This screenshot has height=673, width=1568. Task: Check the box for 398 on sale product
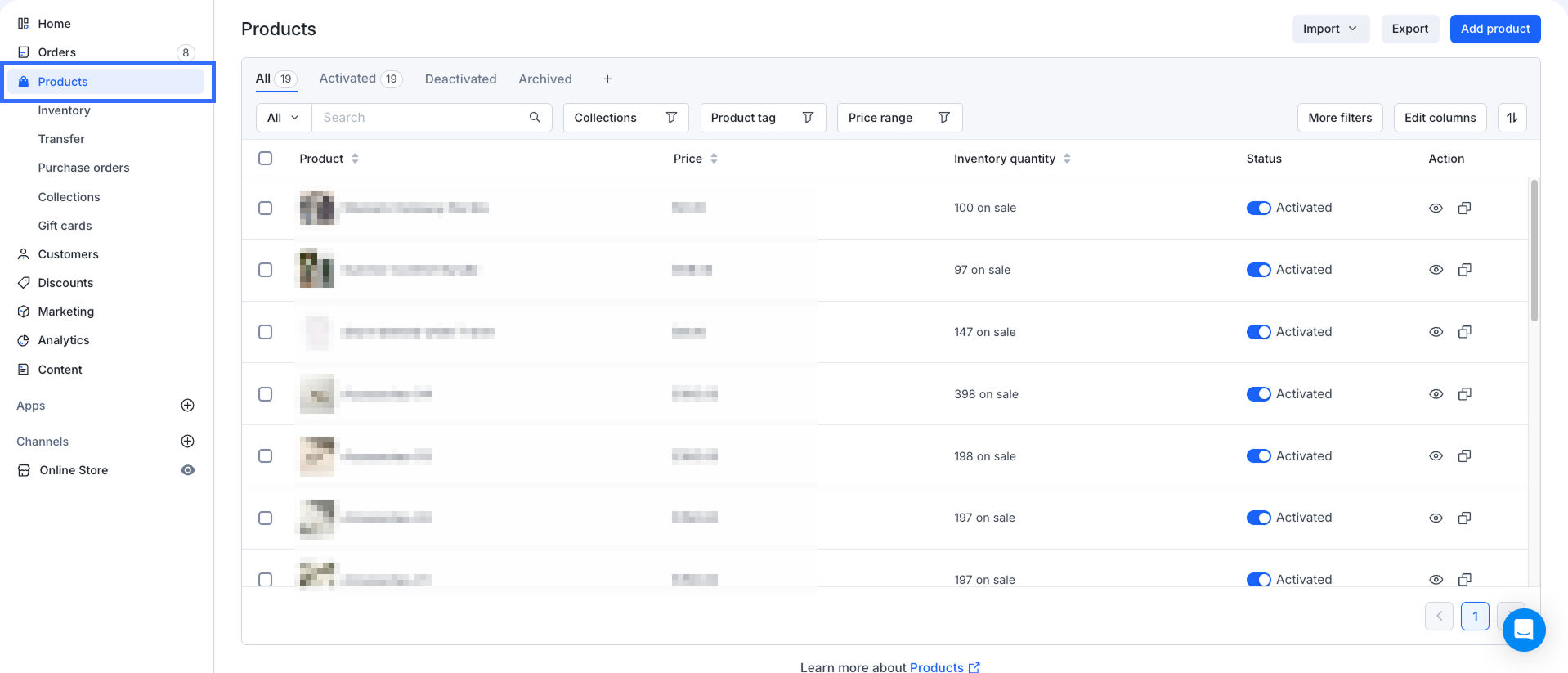click(x=266, y=394)
